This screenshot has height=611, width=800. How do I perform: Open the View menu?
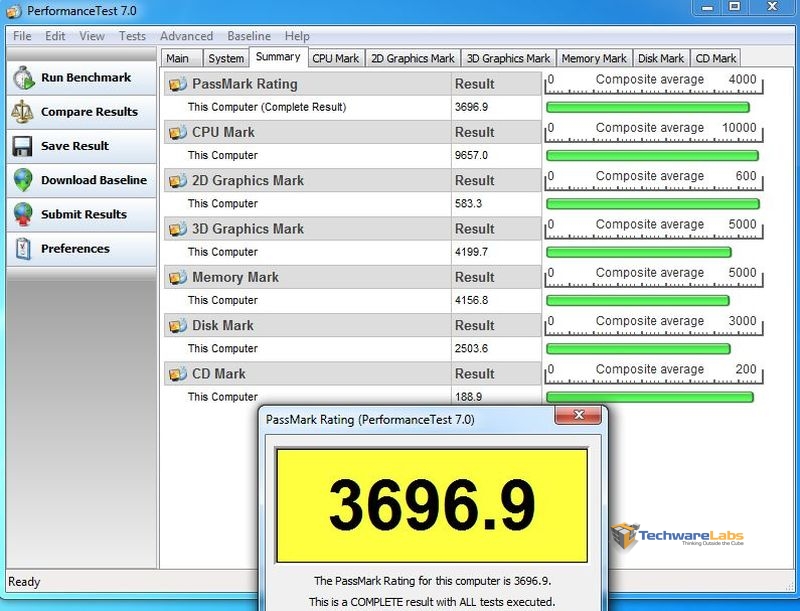[92, 36]
